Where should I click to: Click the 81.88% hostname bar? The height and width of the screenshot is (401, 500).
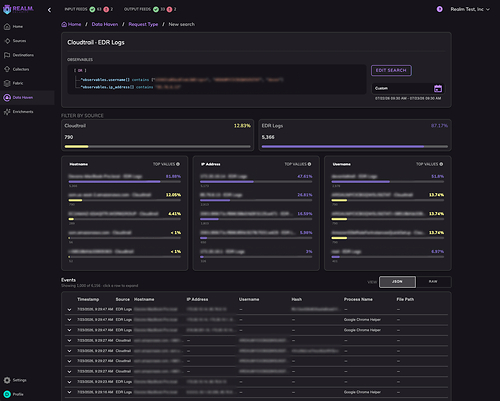114,182
